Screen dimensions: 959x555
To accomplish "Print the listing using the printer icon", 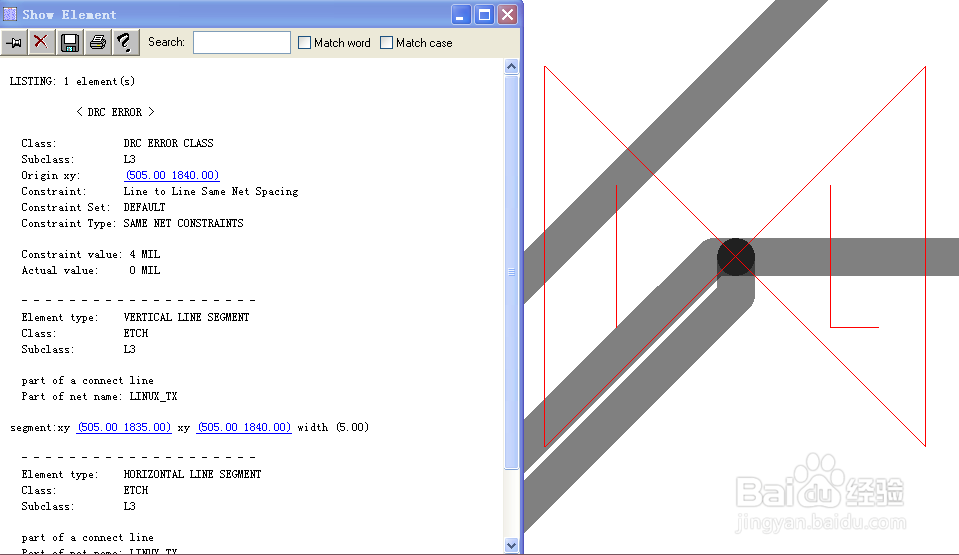I will click(x=98, y=43).
